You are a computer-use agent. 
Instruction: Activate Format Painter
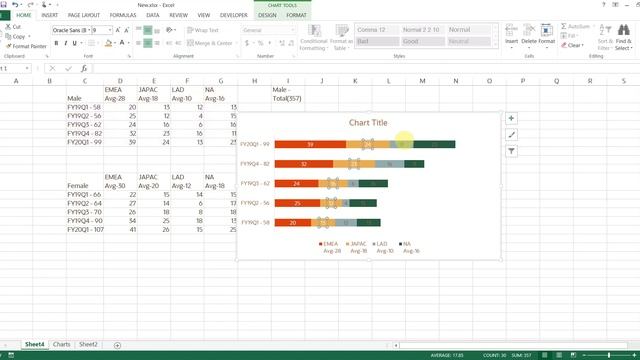tap(26, 46)
